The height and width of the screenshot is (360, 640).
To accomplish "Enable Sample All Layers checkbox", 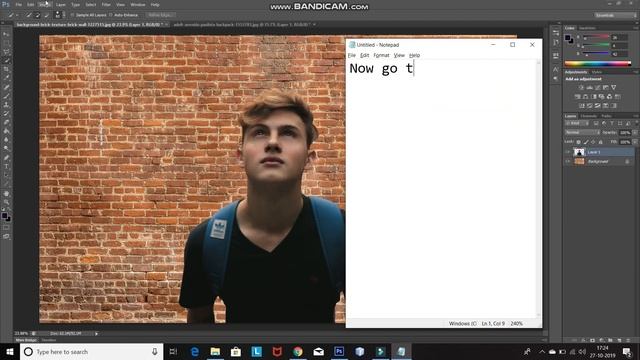I will click(73, 15).
